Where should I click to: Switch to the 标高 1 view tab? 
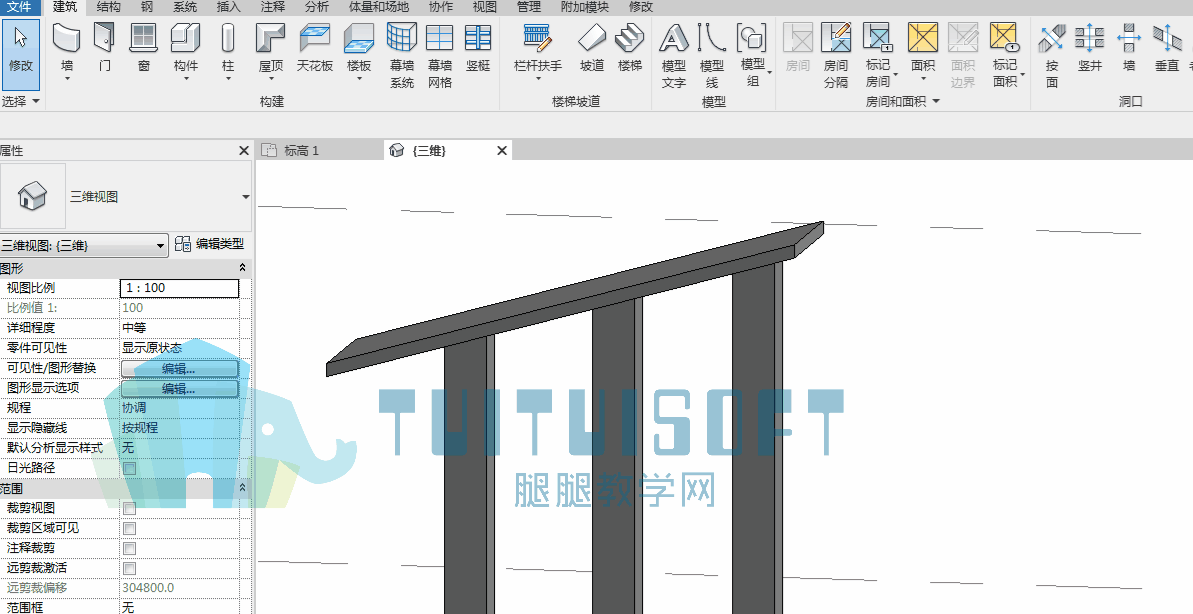301,151
